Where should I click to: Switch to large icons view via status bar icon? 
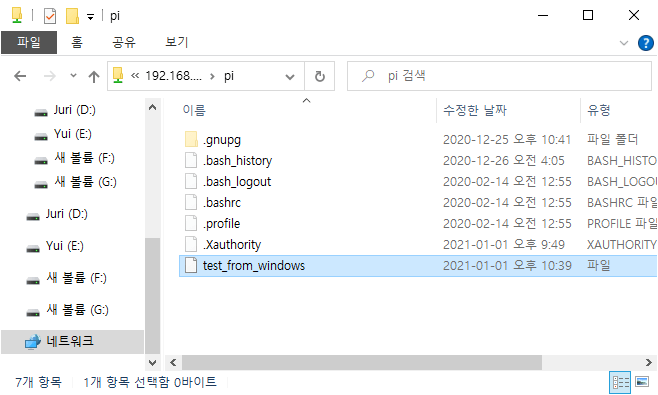tap(642, 382)
